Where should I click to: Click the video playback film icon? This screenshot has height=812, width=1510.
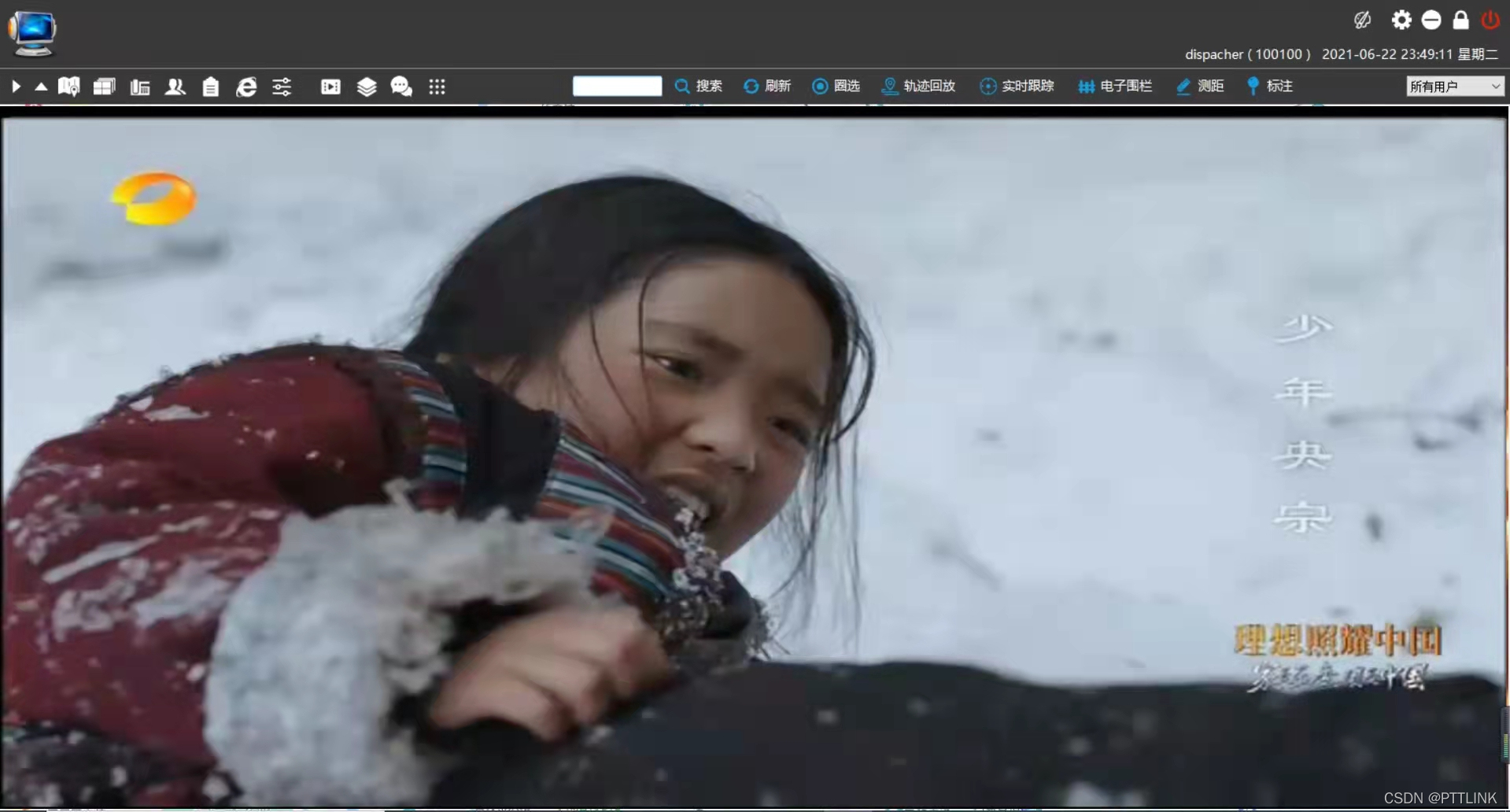(331, 87)
